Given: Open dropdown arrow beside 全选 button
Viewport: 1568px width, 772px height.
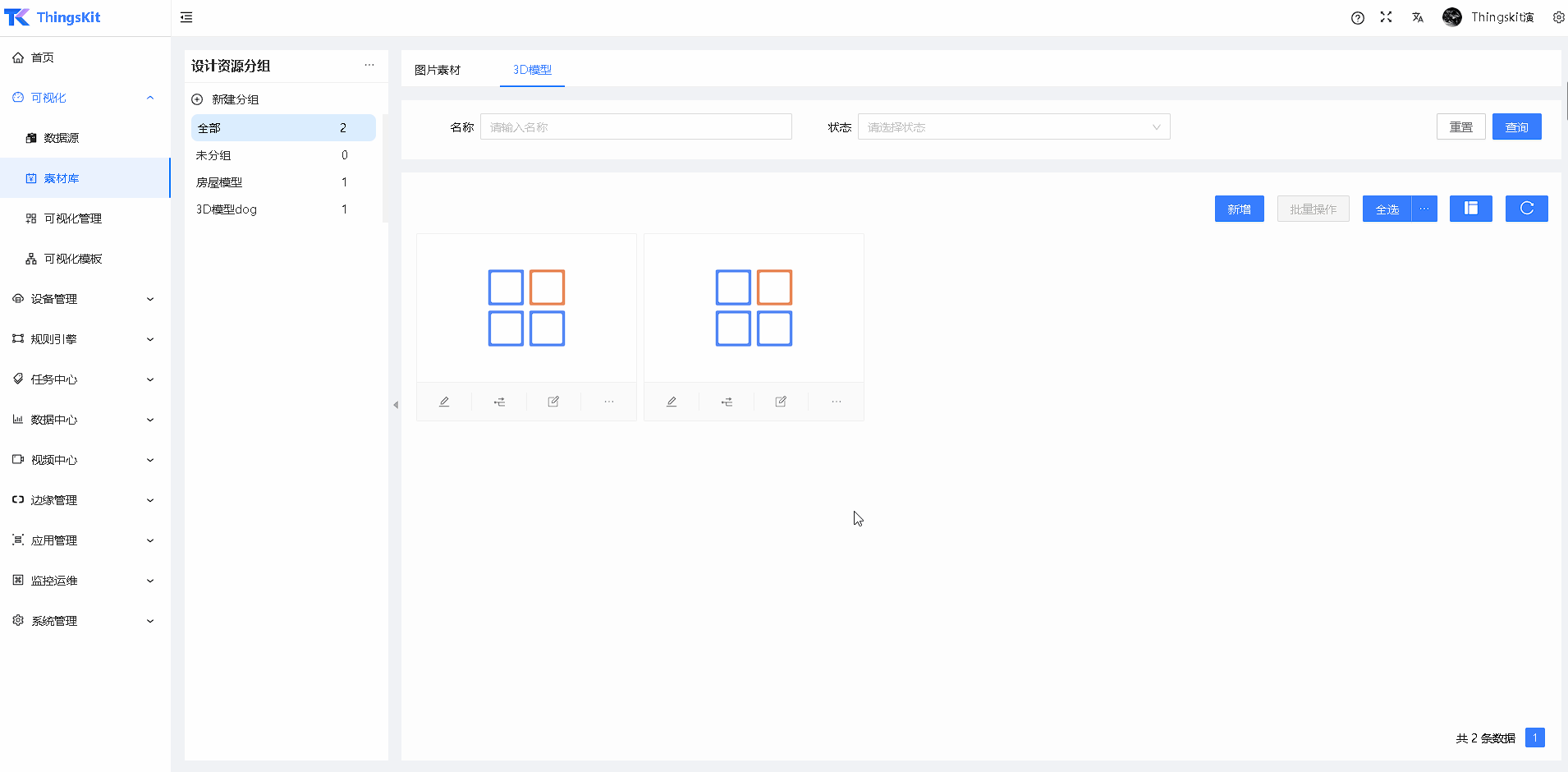Looking at the screenshot, I should point(1424,209).
